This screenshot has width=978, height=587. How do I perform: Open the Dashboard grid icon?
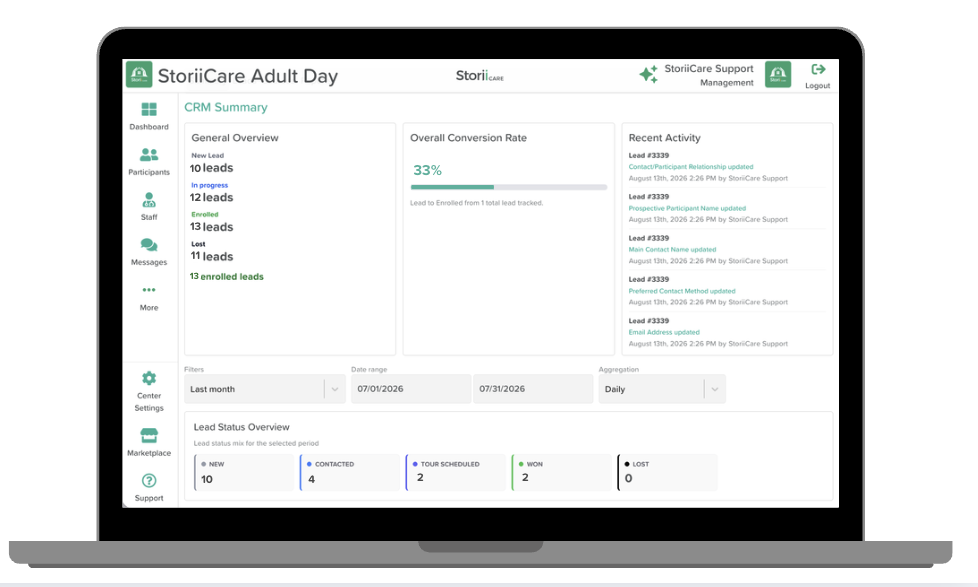point(149,109)
